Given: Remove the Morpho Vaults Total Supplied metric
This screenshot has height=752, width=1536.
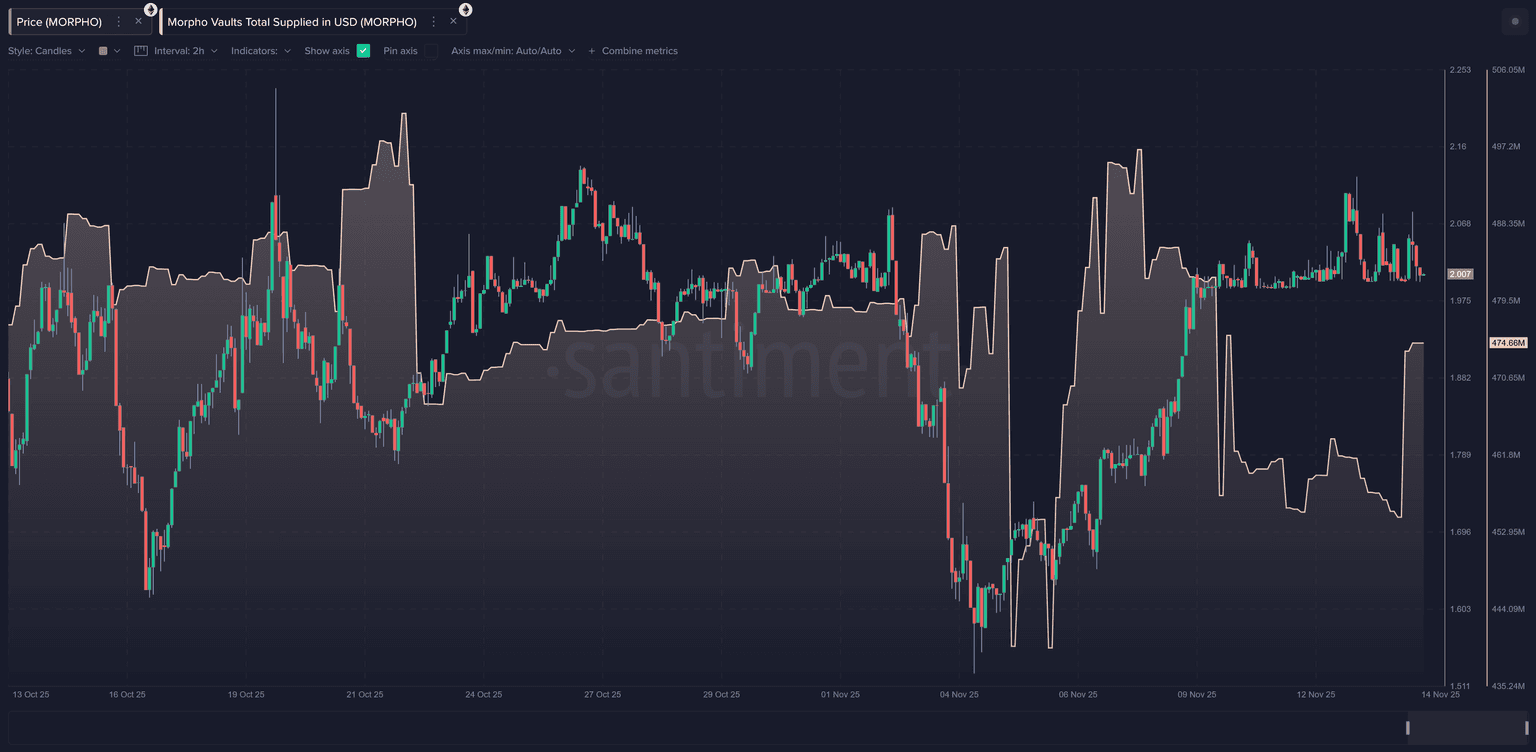Looking at the screenshot, I should pos(453,22).
